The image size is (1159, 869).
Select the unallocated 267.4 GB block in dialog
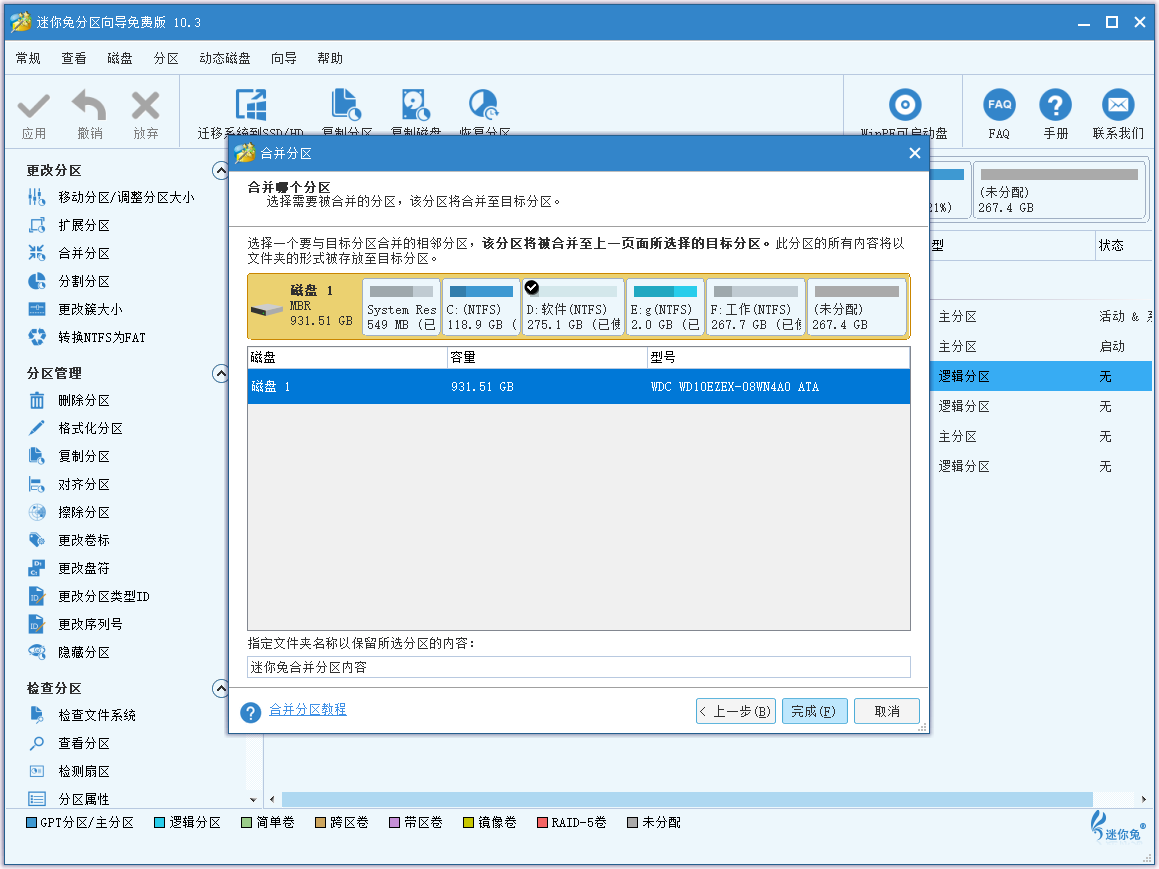click(x=857, y=307)
